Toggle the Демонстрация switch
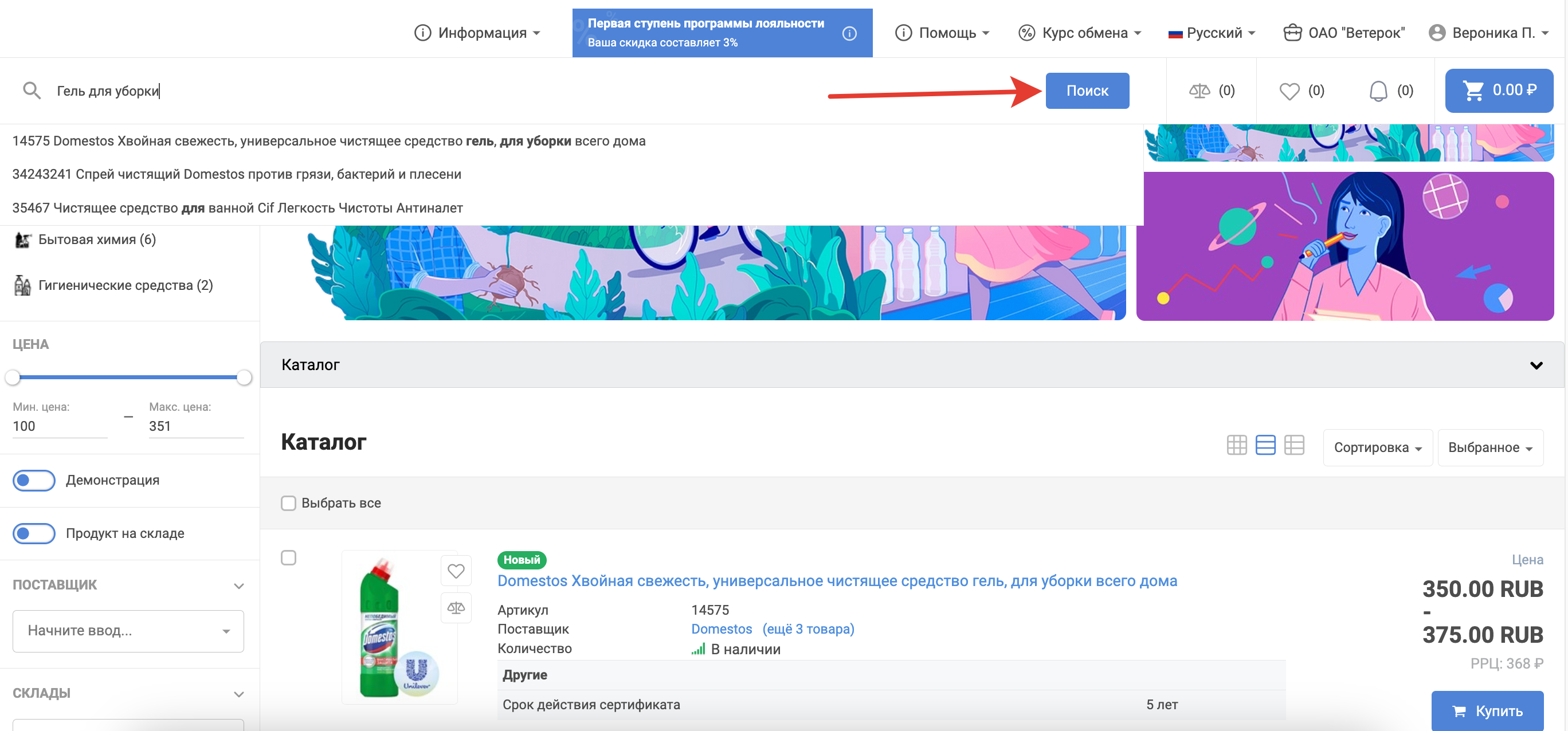Image resolution: width=1568 pixels, height=731 pixels. point(34,480)
